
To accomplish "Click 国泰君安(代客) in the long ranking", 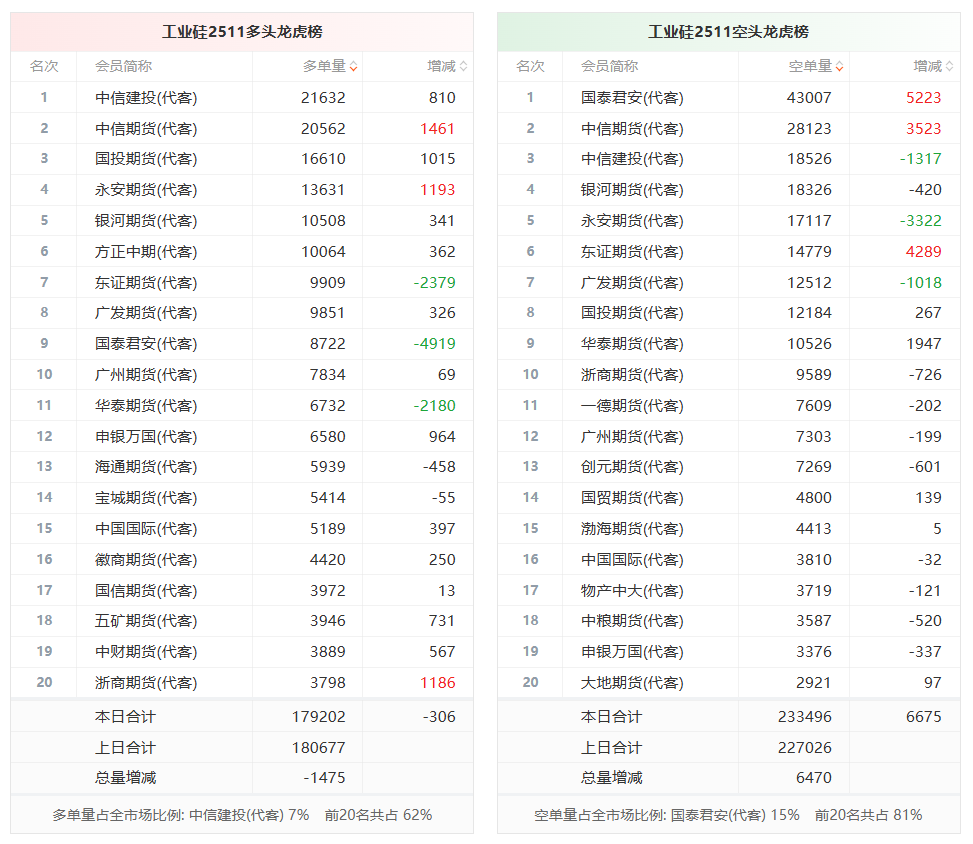I will (x=146, y=344).
